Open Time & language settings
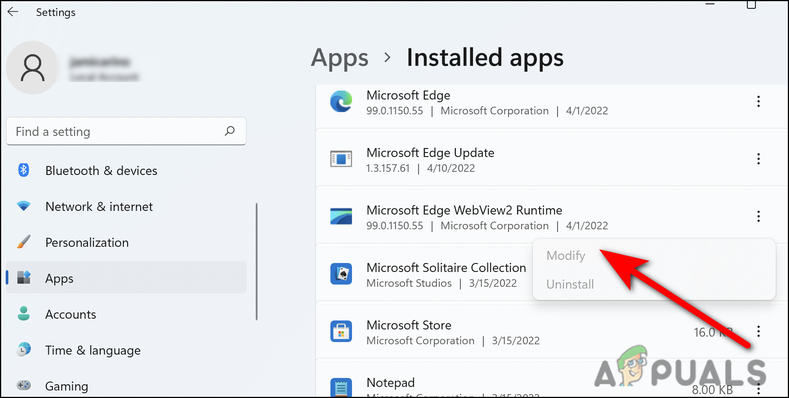 click(93, 350)
